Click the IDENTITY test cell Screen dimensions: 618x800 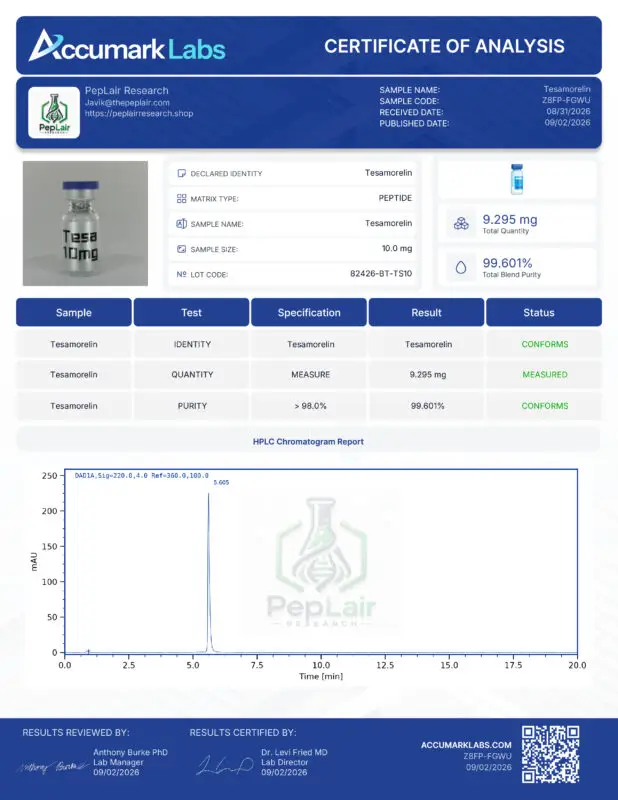[x=192, y=344]
